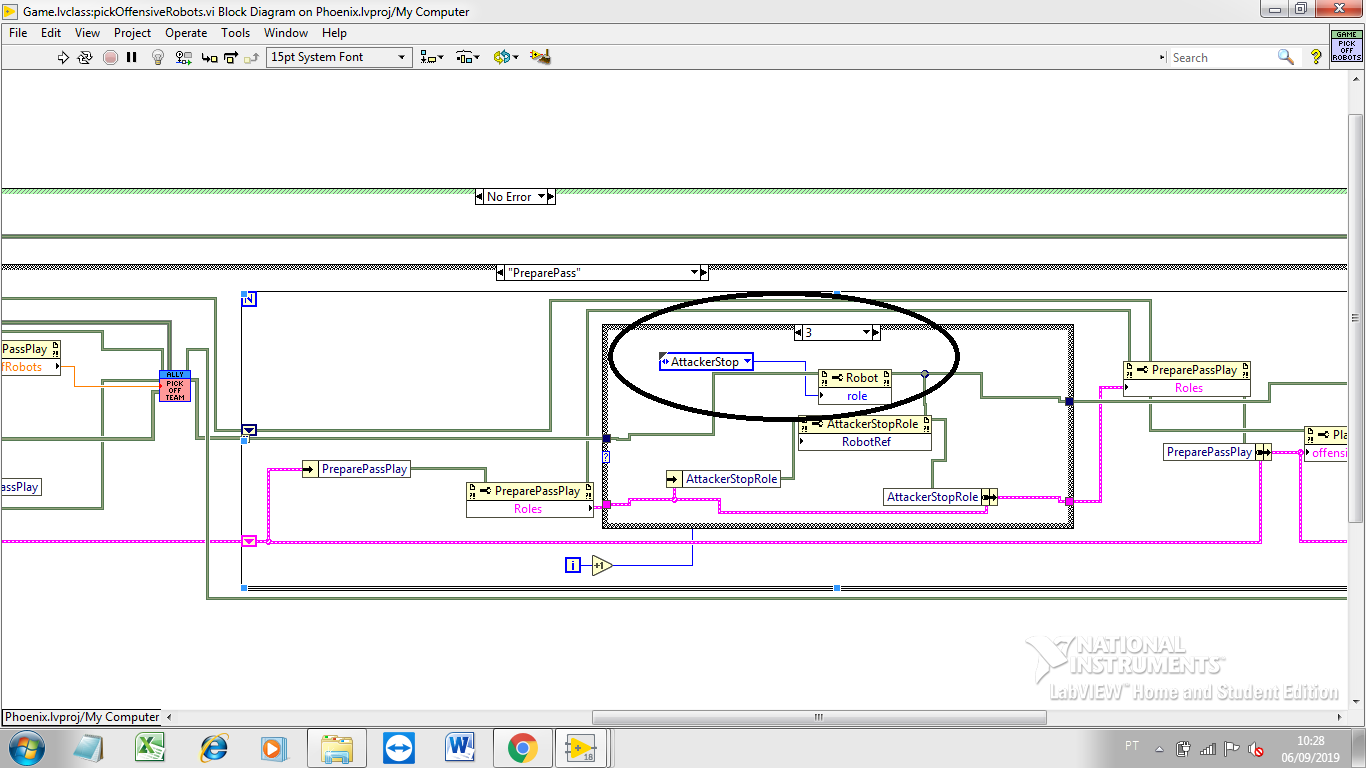
Task: Go to next case after "PreparePass"
Action: point(704,272)
